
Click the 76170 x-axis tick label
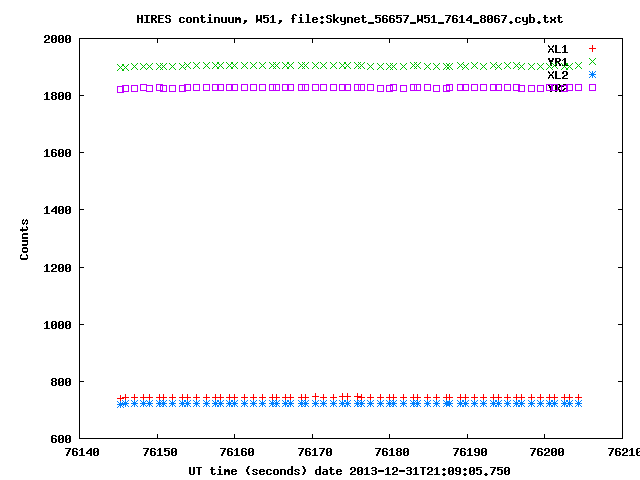[x=315, y=452]
